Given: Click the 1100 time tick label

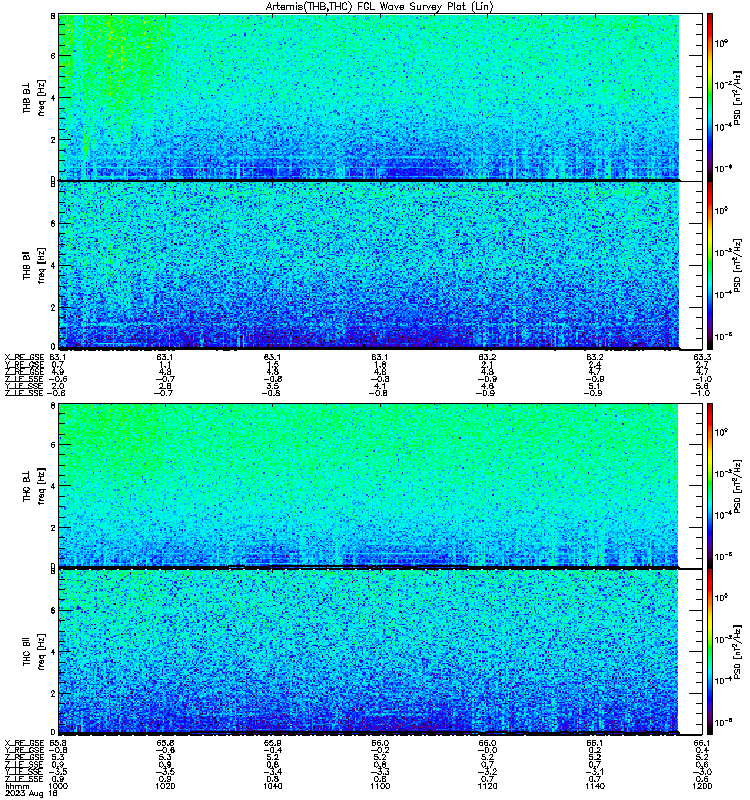Looking at the screenshot, I should pos(380,786).
